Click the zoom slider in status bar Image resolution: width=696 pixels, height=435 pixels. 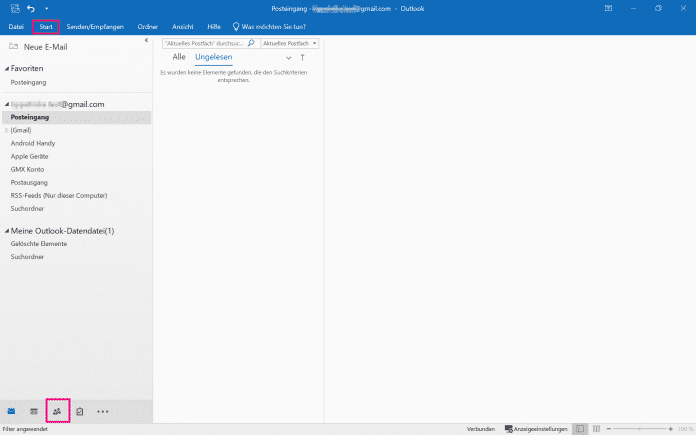640,429
